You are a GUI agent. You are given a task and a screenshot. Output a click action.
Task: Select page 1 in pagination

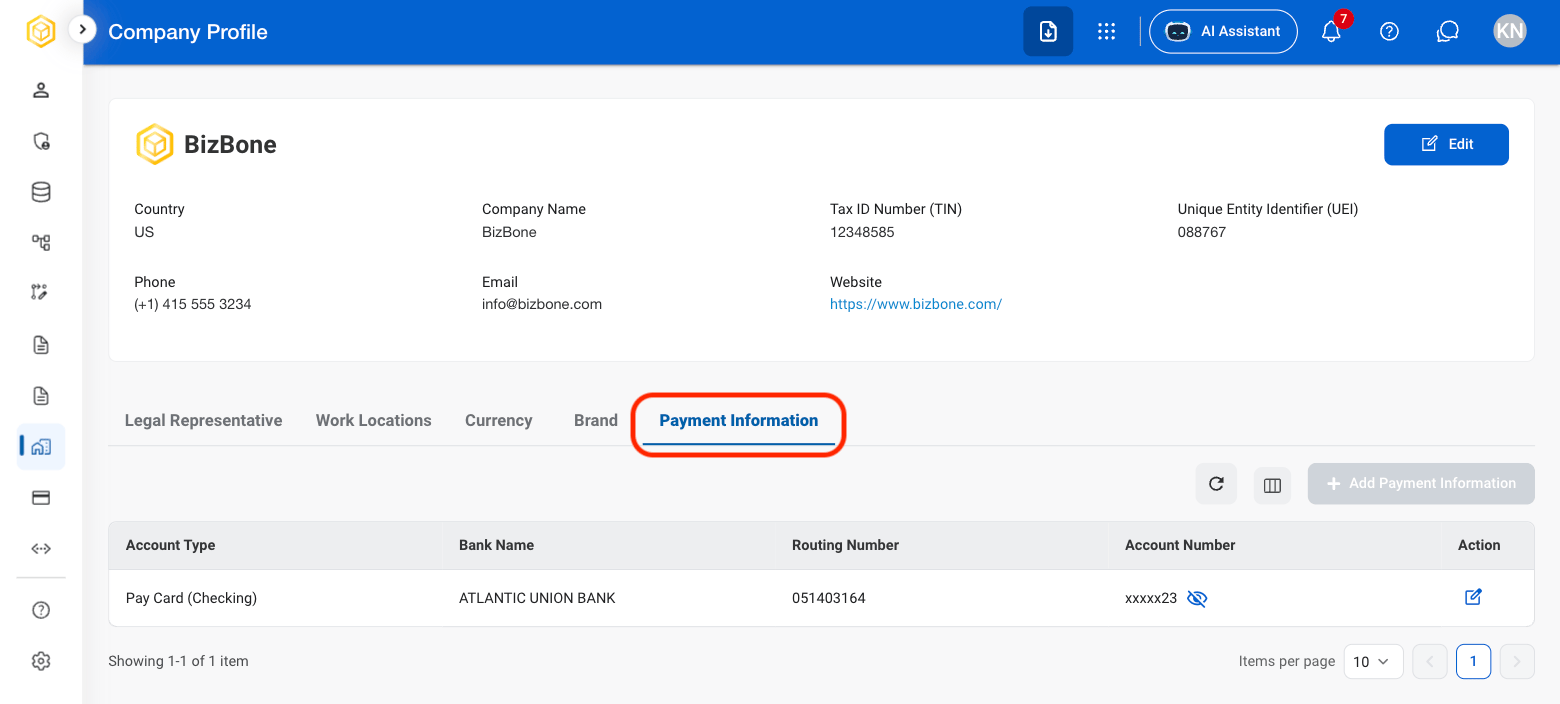[1474, 661]
